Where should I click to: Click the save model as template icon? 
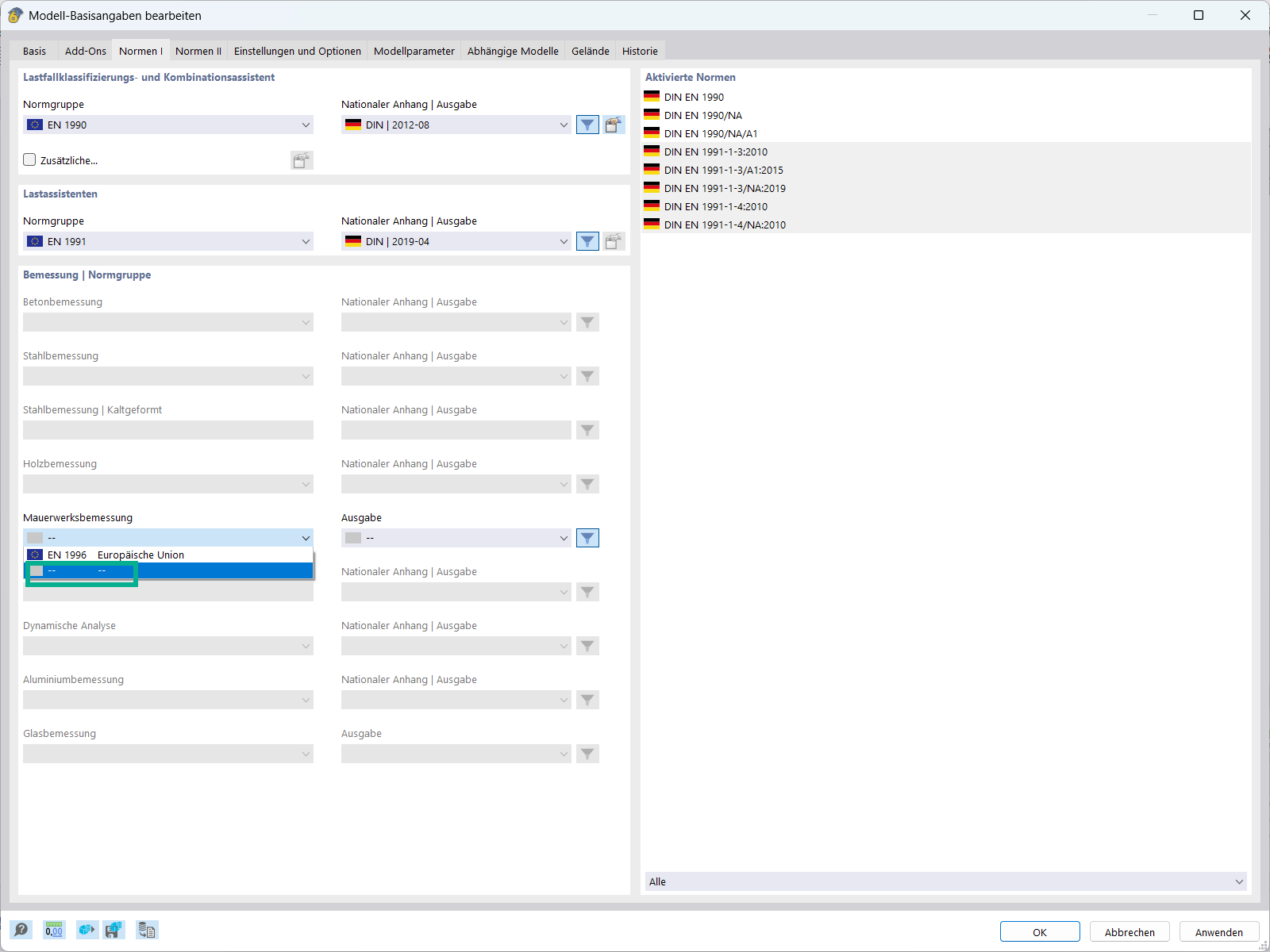coord(114,930)
